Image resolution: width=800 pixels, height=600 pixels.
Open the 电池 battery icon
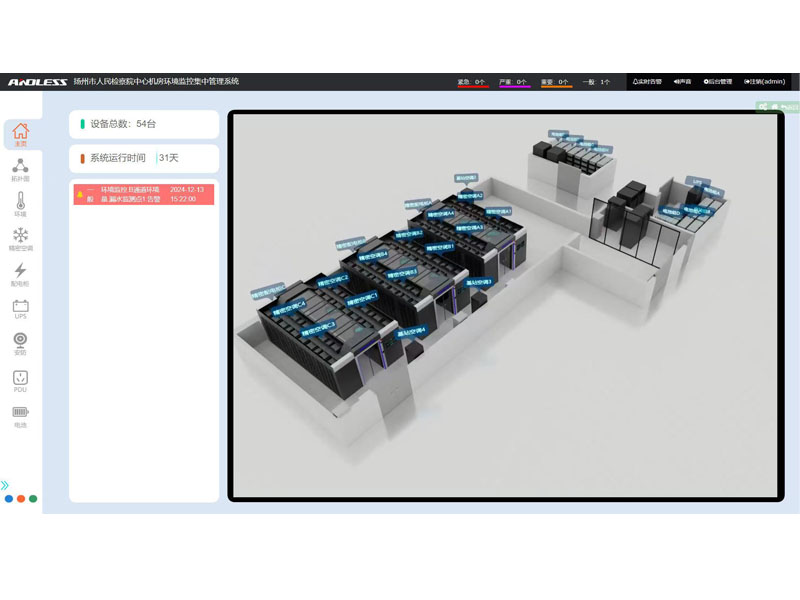pyautogui.click(x=20, y=415)
